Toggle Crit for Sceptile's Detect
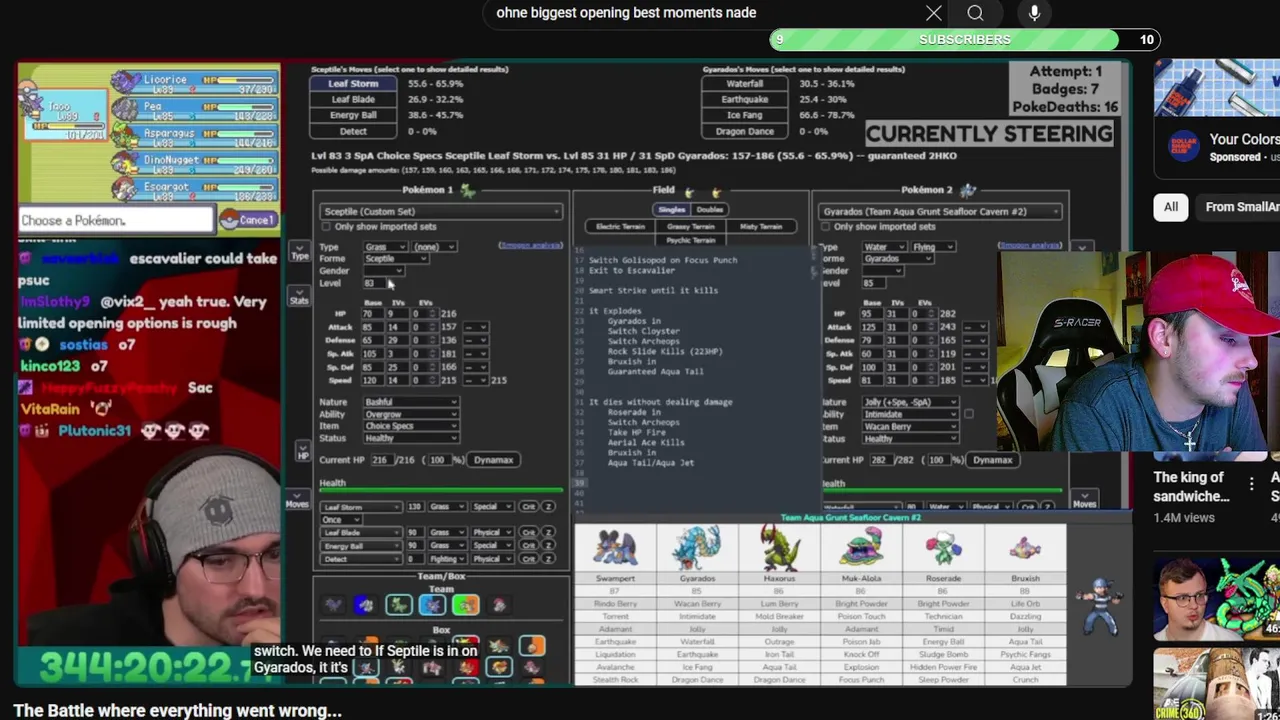 point(529,558)
